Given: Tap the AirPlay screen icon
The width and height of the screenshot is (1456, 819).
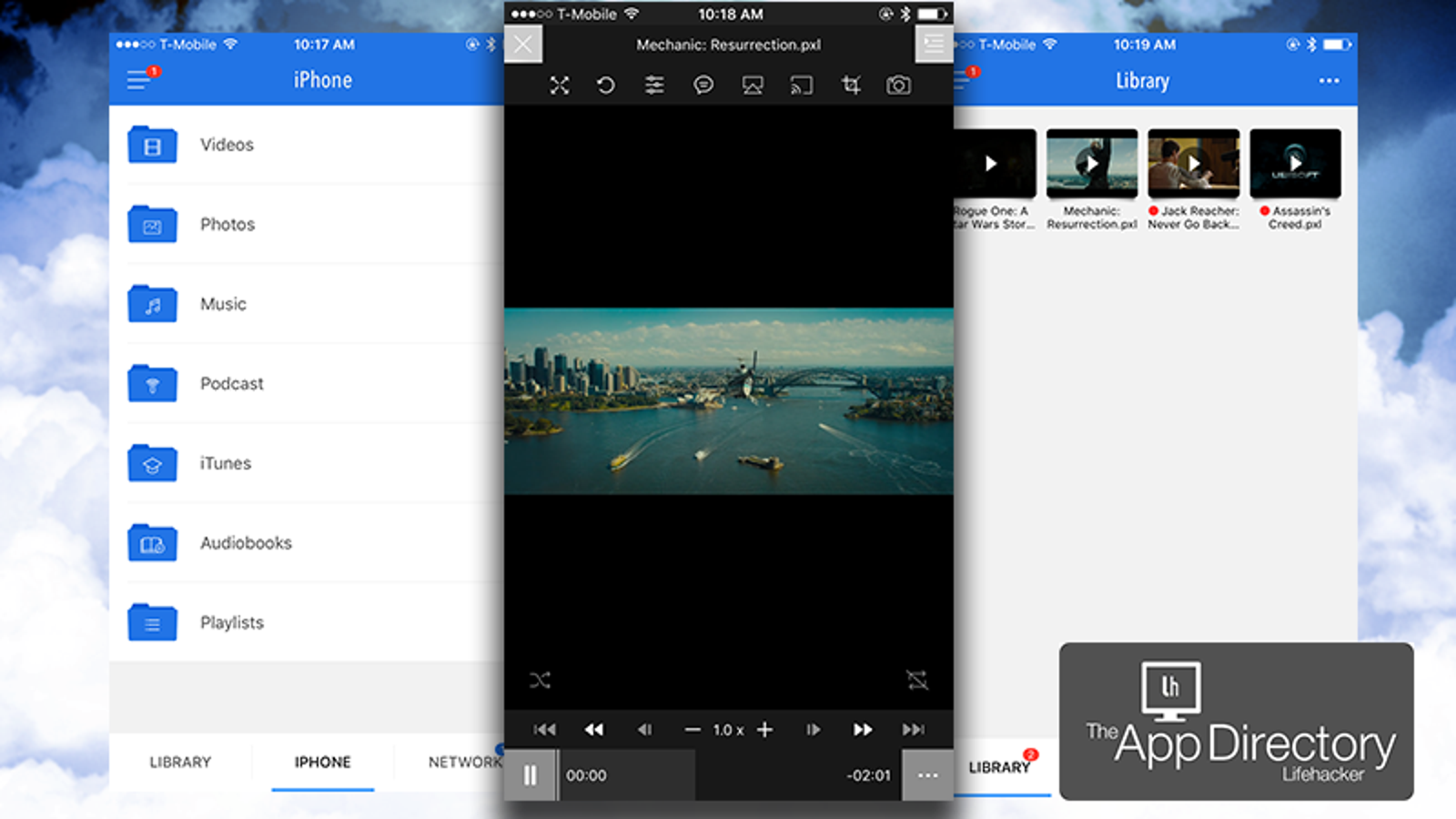Looking at the screenshot, I should pos(753,86).
